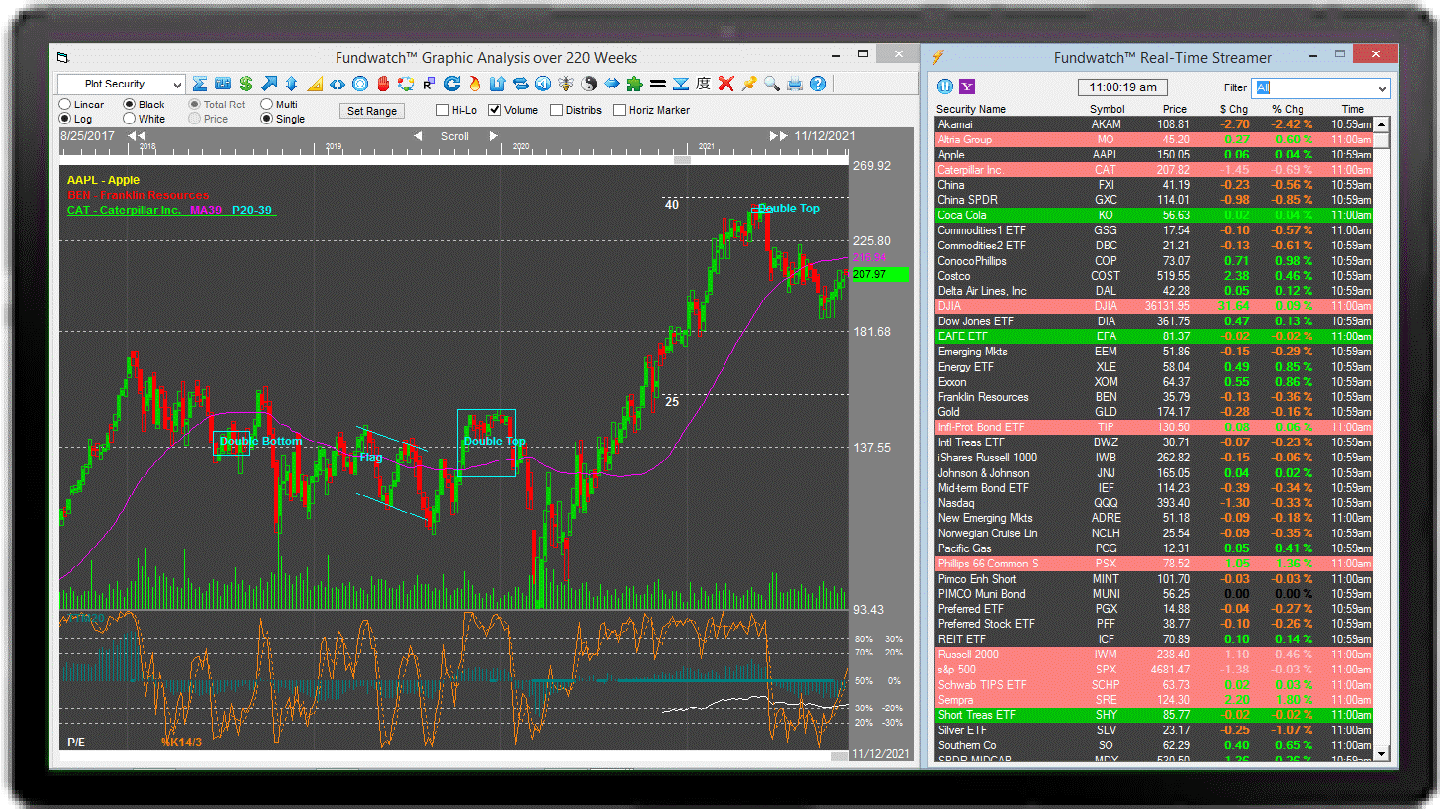Screen dimensions: 1440x809
Task: Open the Plot Security dropdown
Action: (x=121, y=84)
